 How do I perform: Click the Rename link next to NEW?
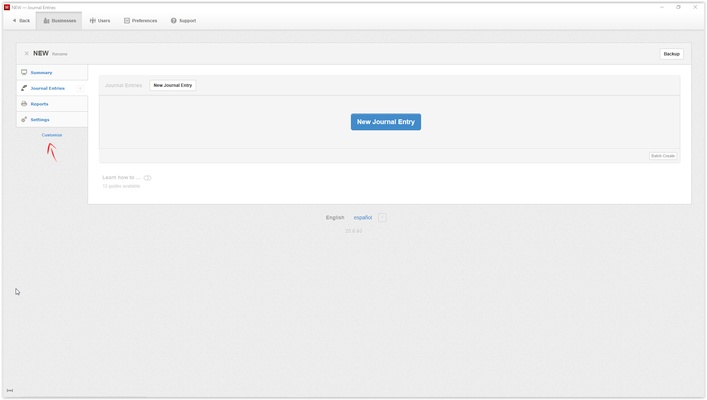tap(60, 54)
